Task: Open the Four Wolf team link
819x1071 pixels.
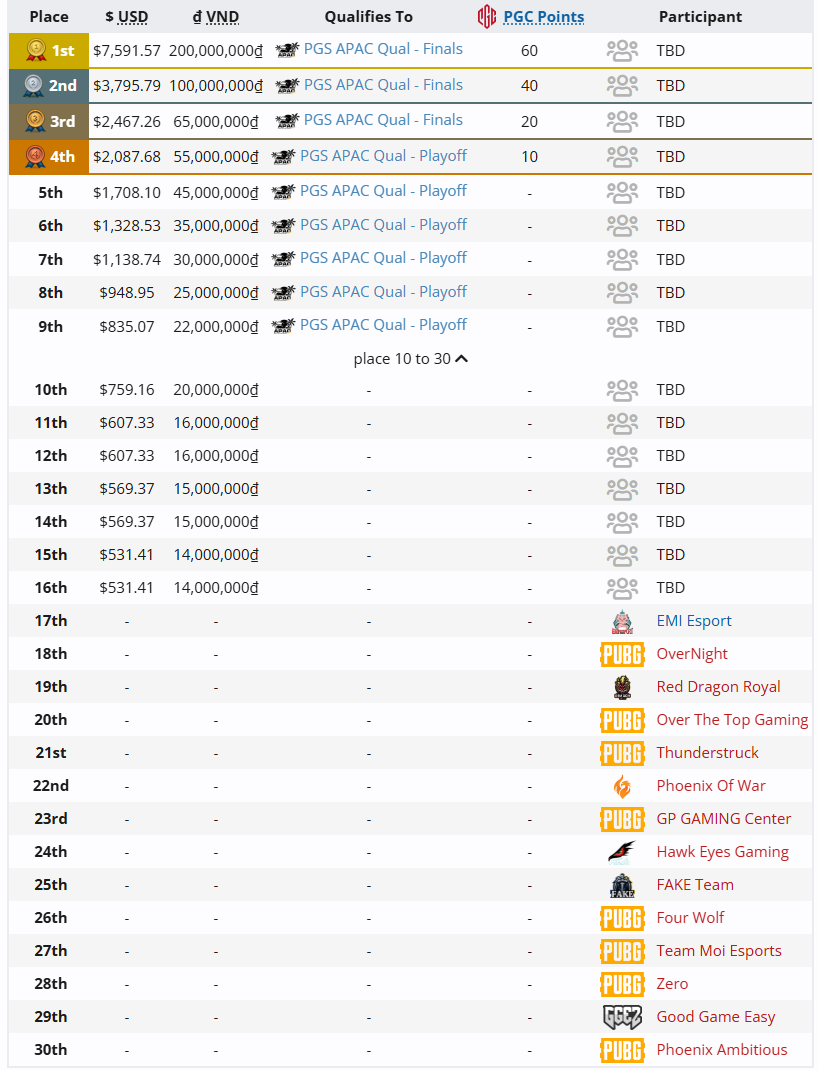Action: (x=690, y=917)
